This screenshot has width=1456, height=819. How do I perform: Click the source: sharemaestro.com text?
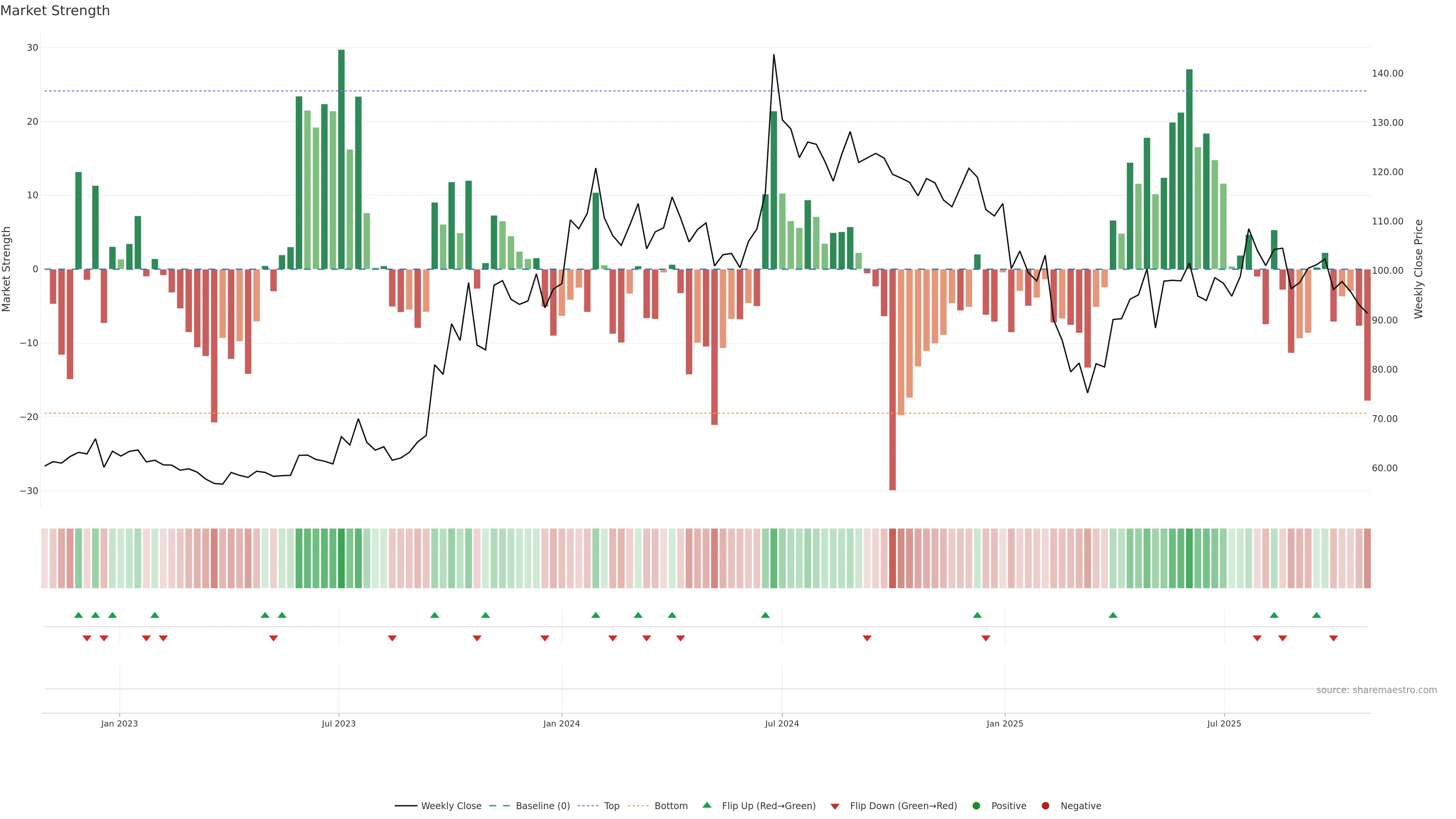[1376, 690]
